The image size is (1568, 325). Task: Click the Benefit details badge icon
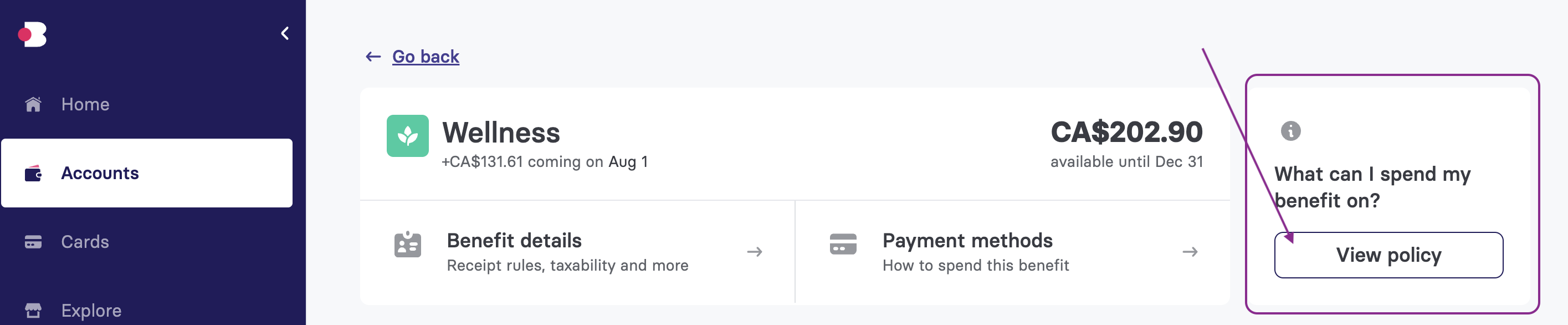click(407, 245)
